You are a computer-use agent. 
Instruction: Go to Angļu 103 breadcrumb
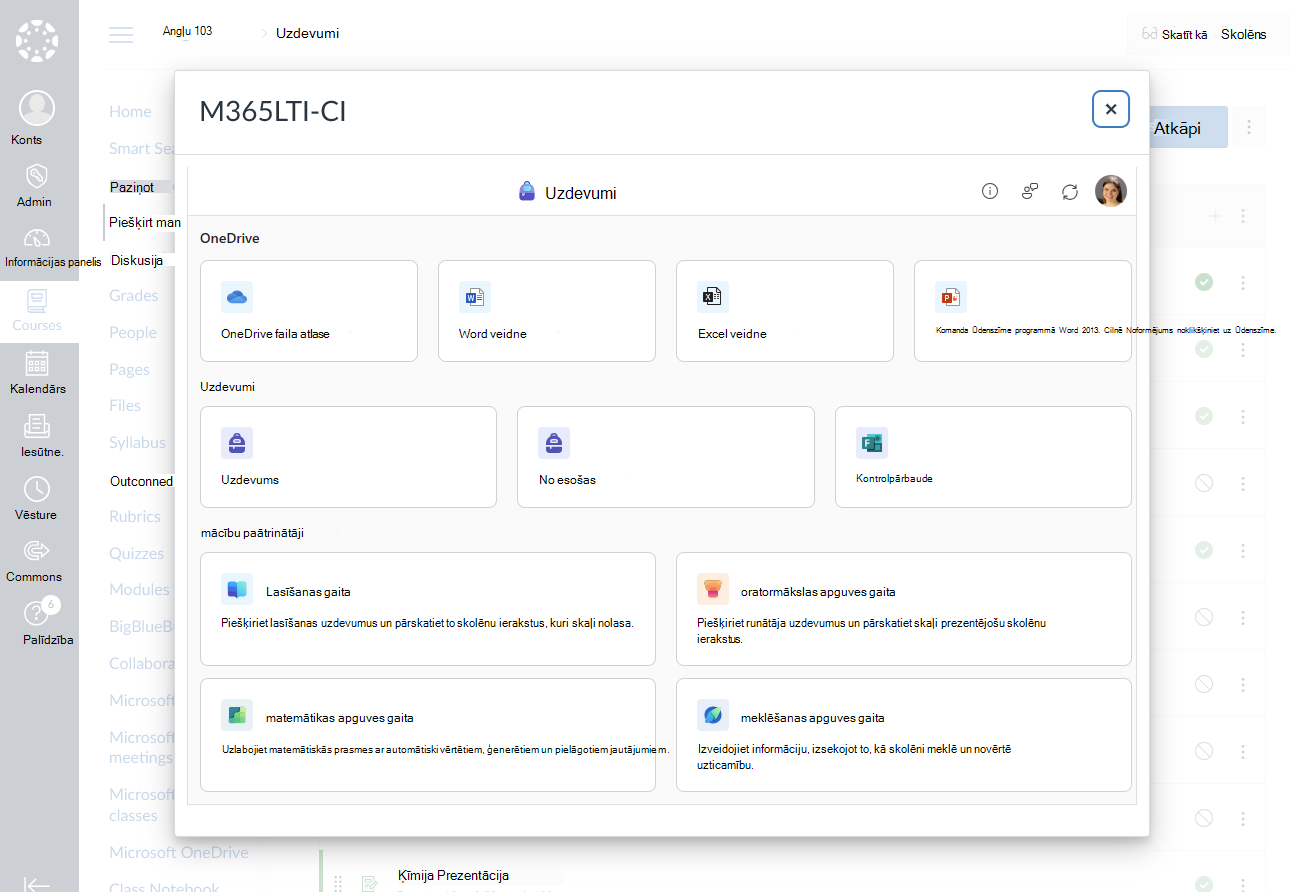(188, 31)
